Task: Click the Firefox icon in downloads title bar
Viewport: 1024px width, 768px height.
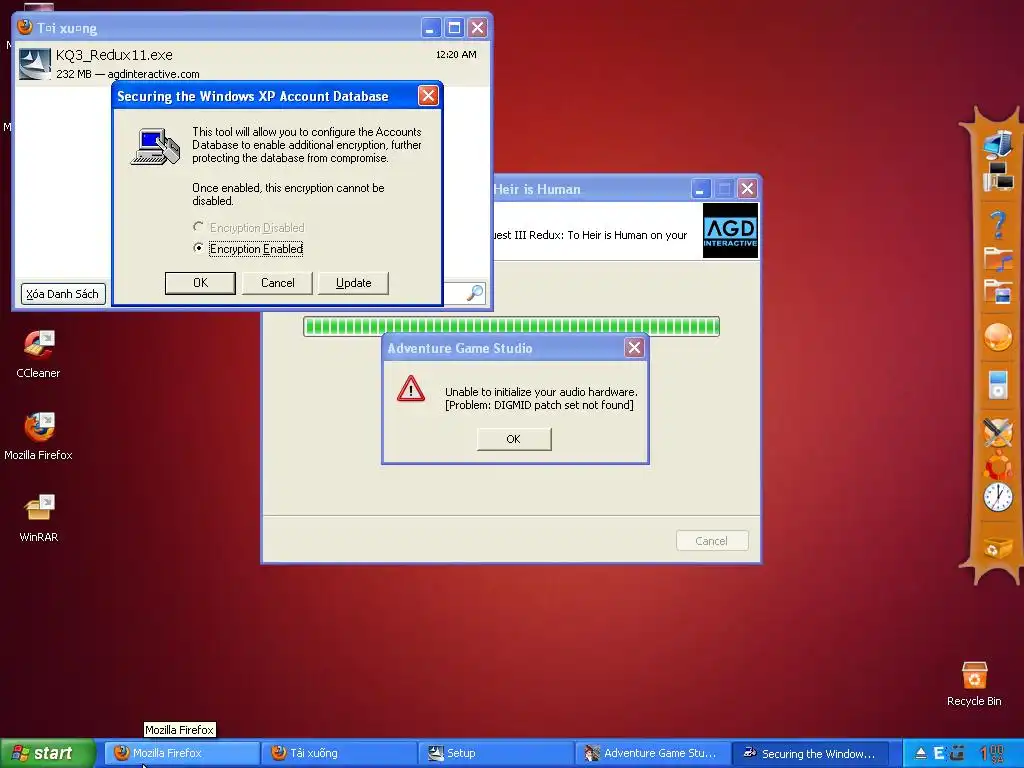Action: tap(25, 27)
